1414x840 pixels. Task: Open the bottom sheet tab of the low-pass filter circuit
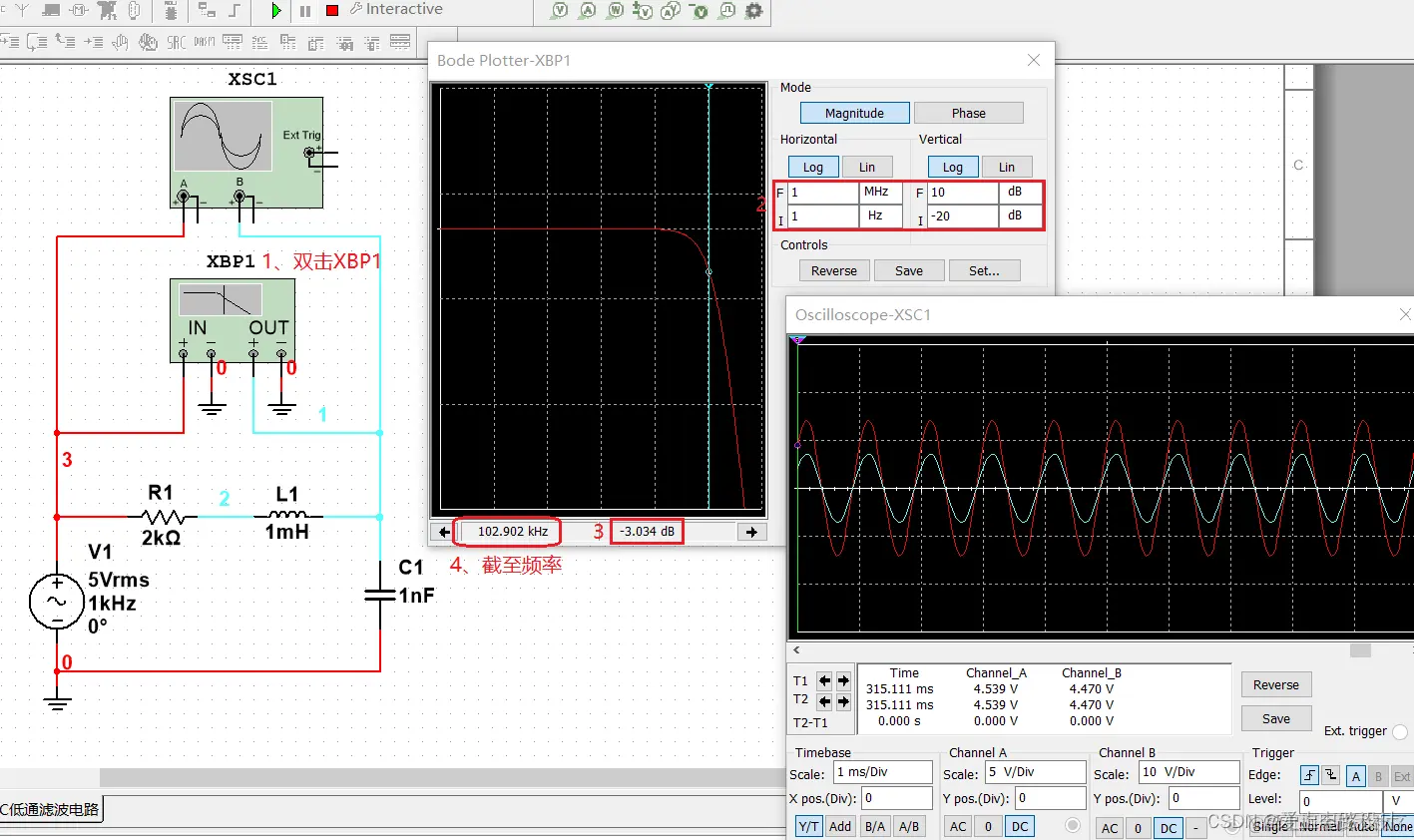coord(51,809)
